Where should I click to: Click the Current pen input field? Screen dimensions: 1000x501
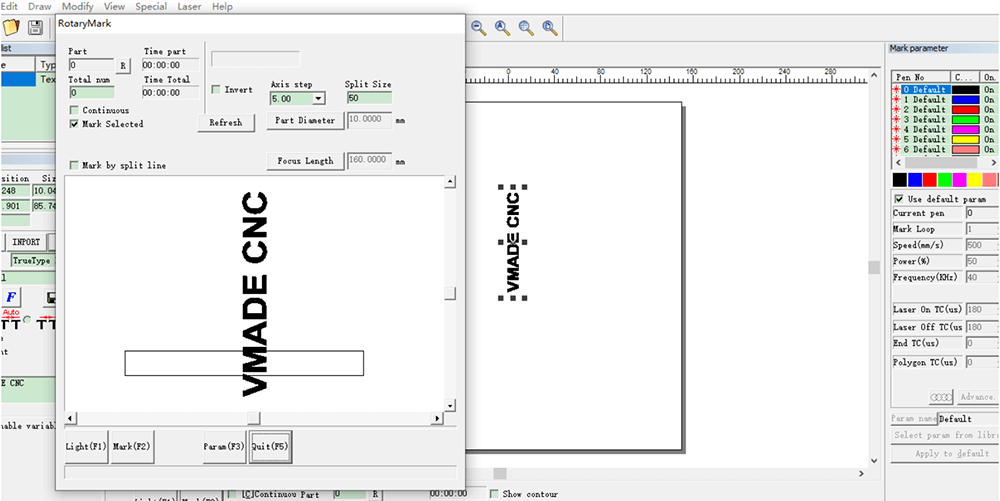click(982, 214)
